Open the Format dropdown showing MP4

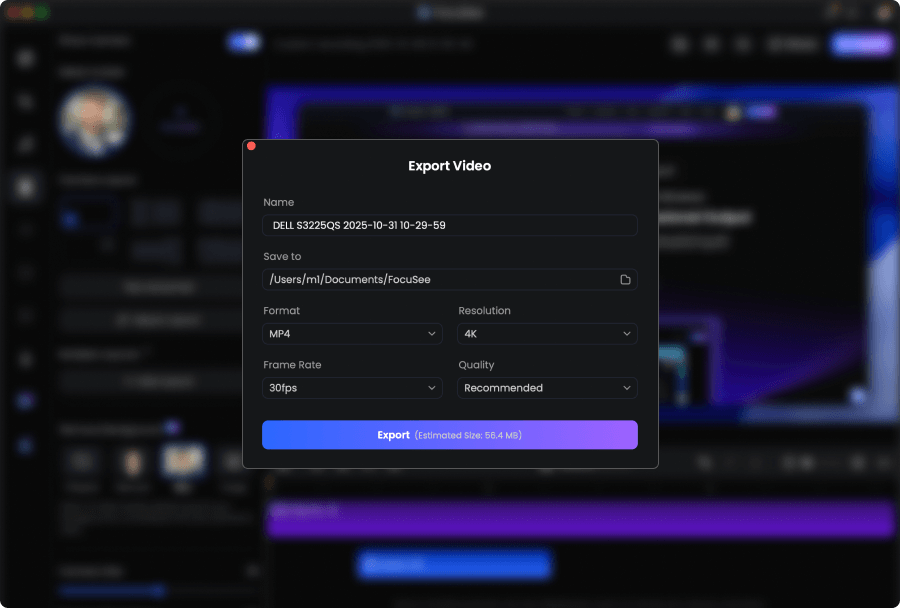[x=352, y=334]
